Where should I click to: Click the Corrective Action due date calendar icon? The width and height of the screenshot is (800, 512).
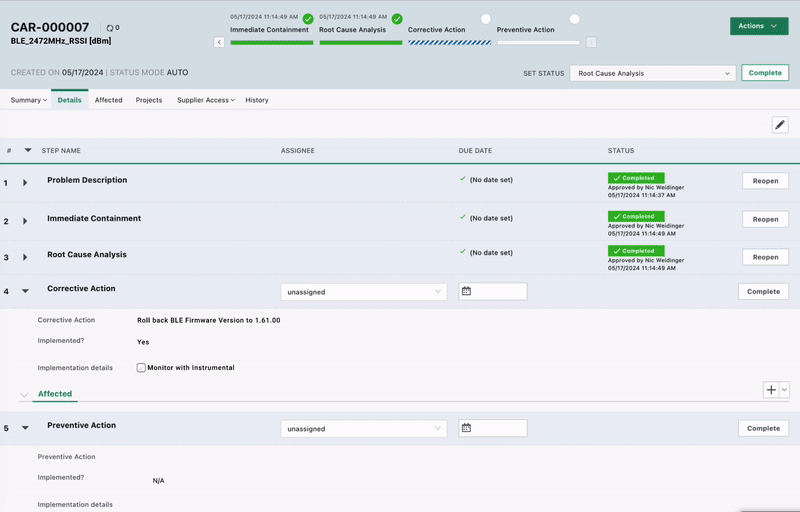tap(466, 292)
